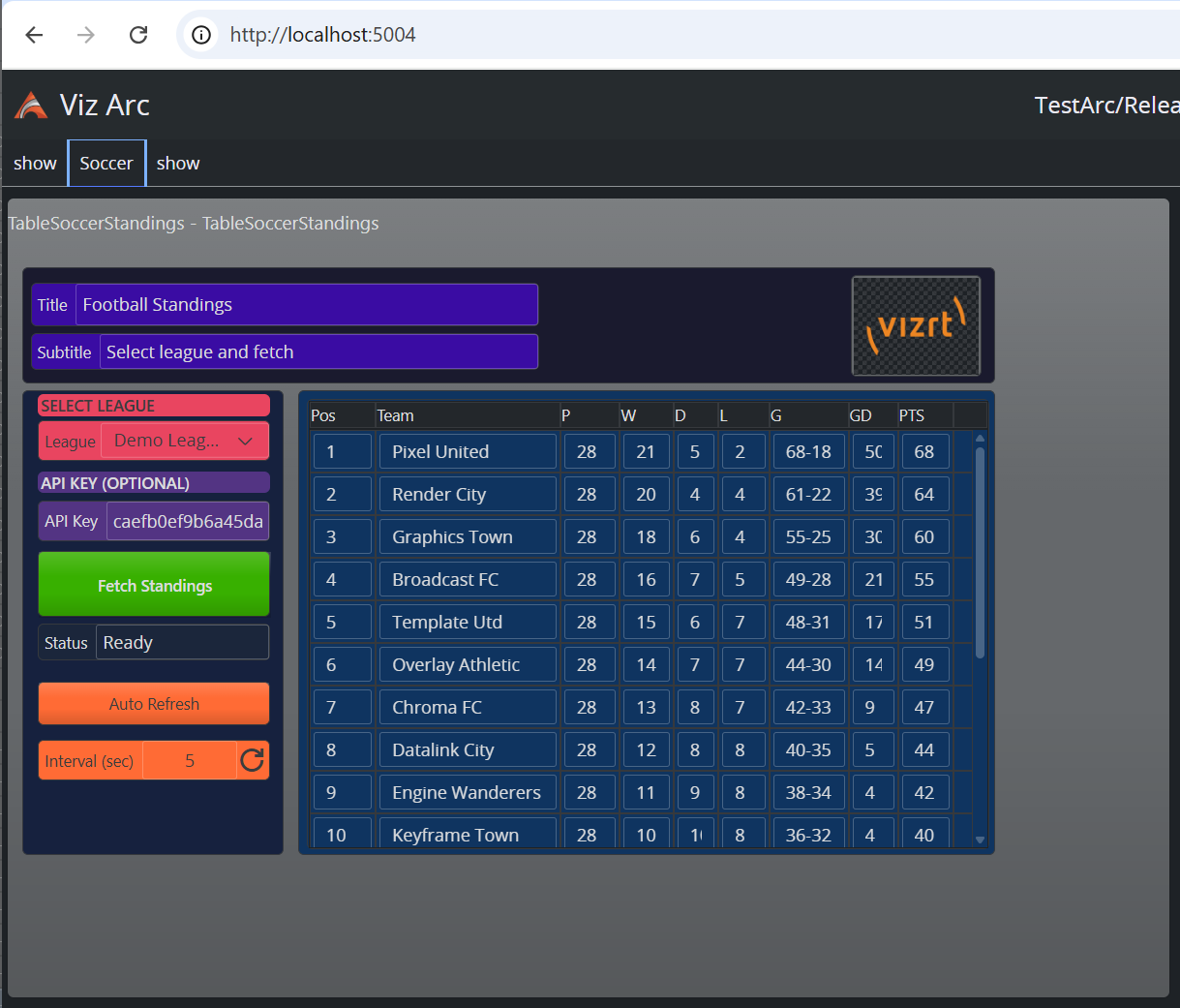Click the Subtitle input field

click(318, 351)
